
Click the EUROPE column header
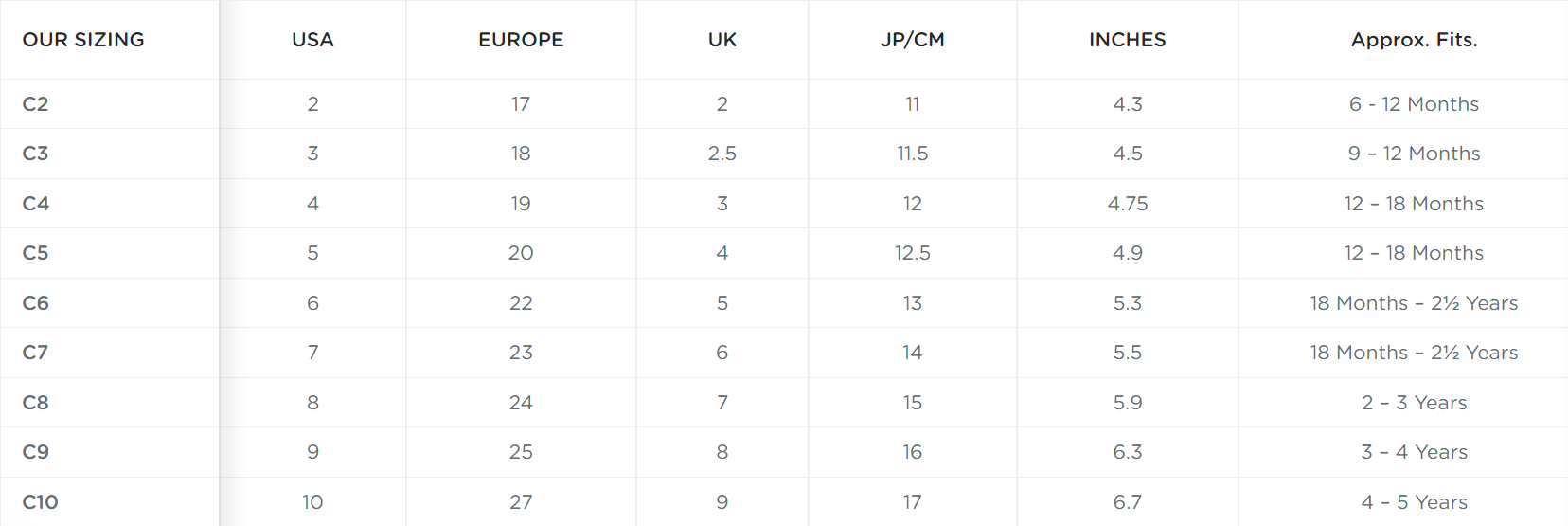point(521,40)
